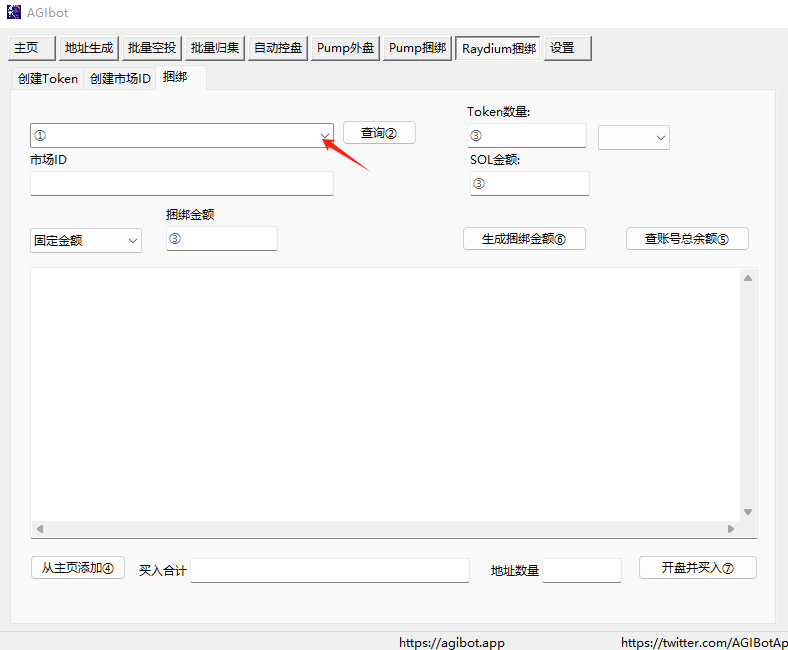The width and height of the screenshot is (788, 650).
Task: Open the twitter.com/AGIBotApp link
Action: [704, 643]
